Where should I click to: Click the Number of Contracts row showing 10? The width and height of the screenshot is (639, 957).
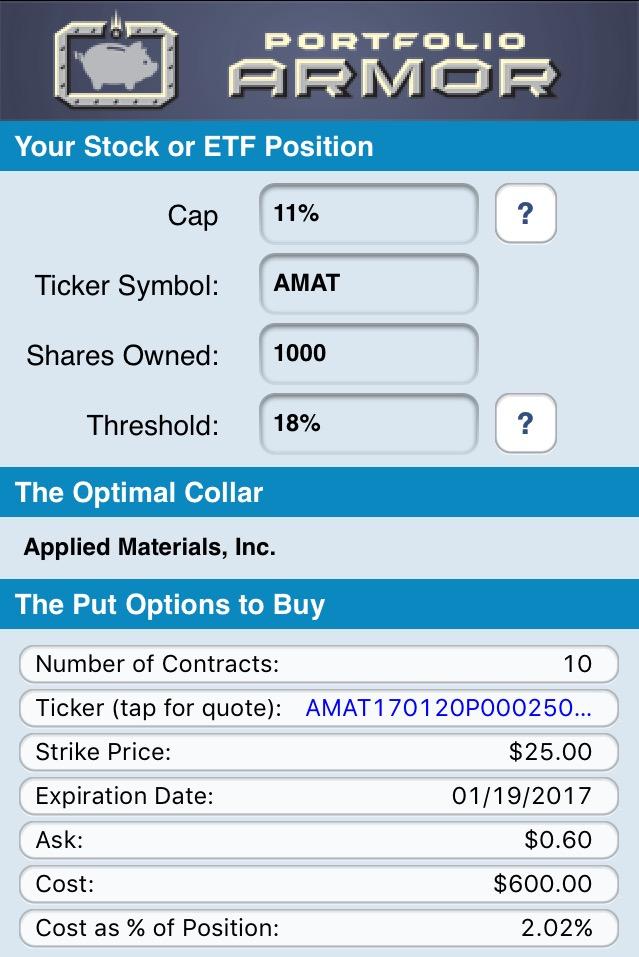click(320, 664)
